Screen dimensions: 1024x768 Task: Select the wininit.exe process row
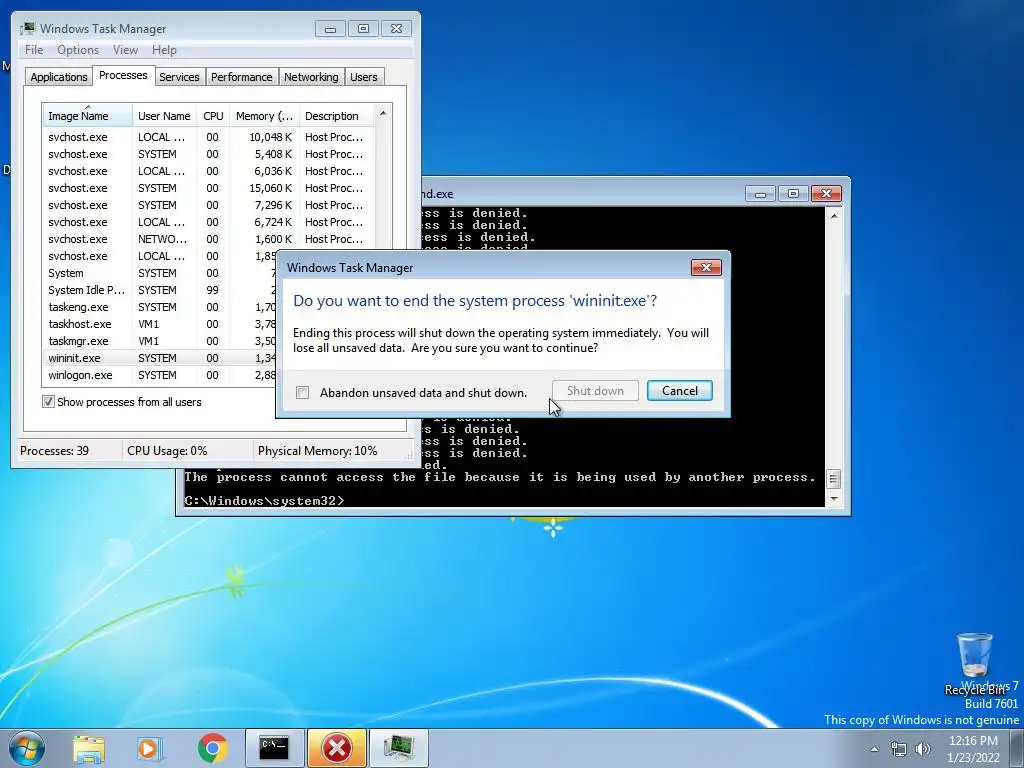[160, 358]
